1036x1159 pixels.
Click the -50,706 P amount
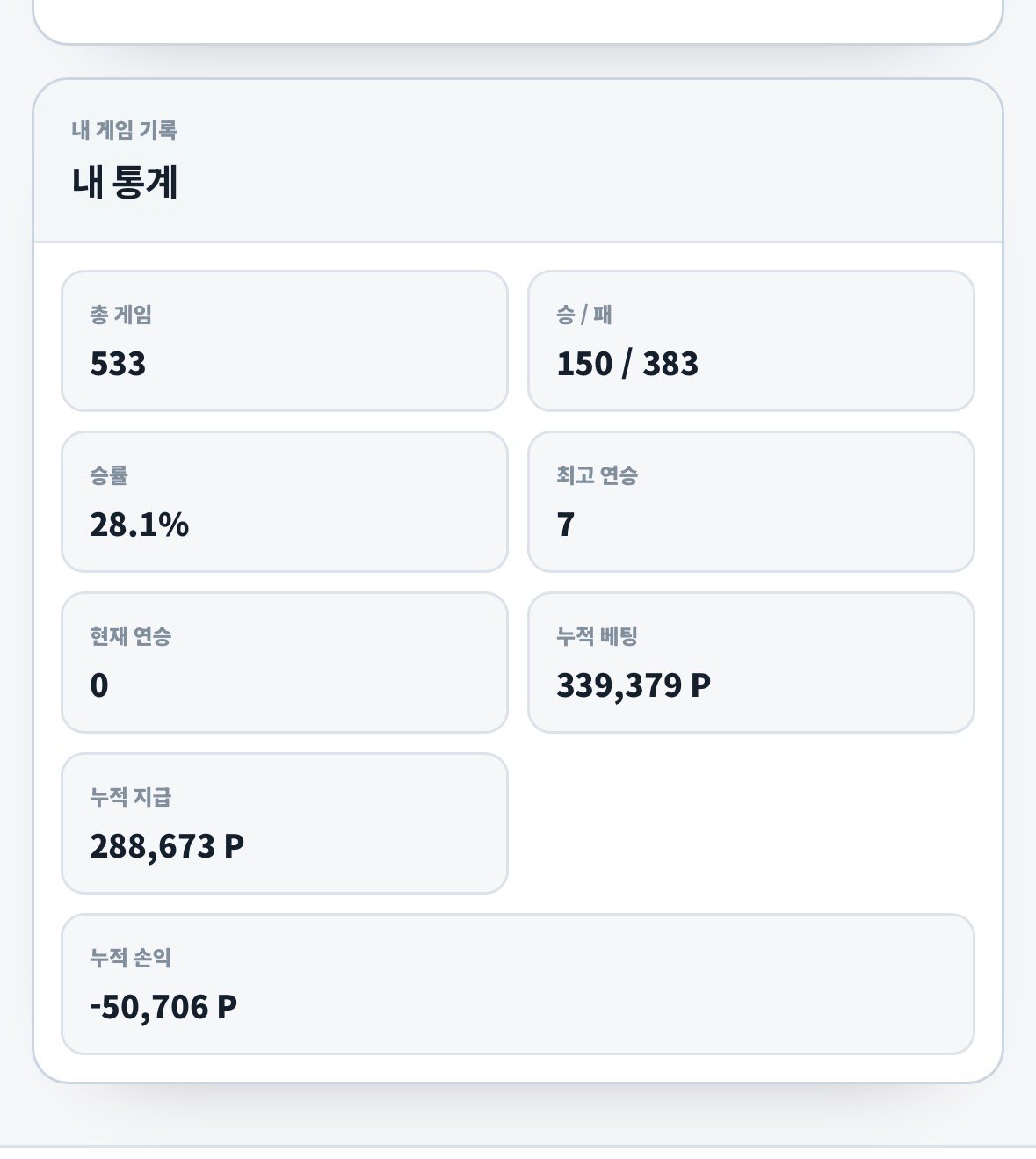pyautogui.click(x=163, y=1007)
